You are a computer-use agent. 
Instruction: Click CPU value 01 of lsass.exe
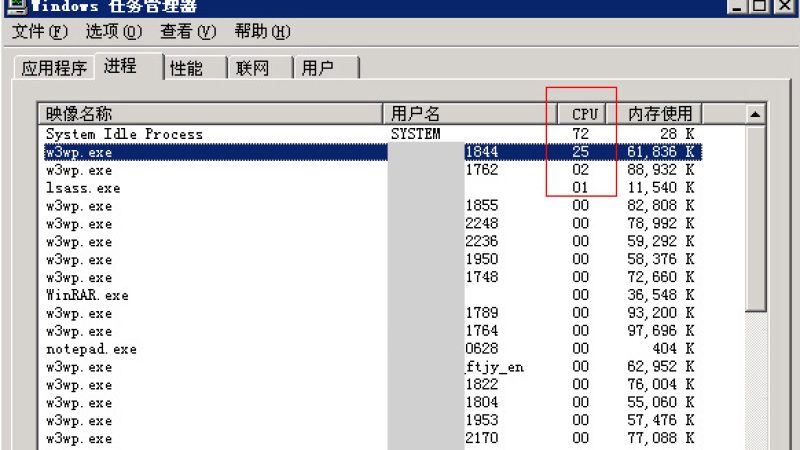580,188
